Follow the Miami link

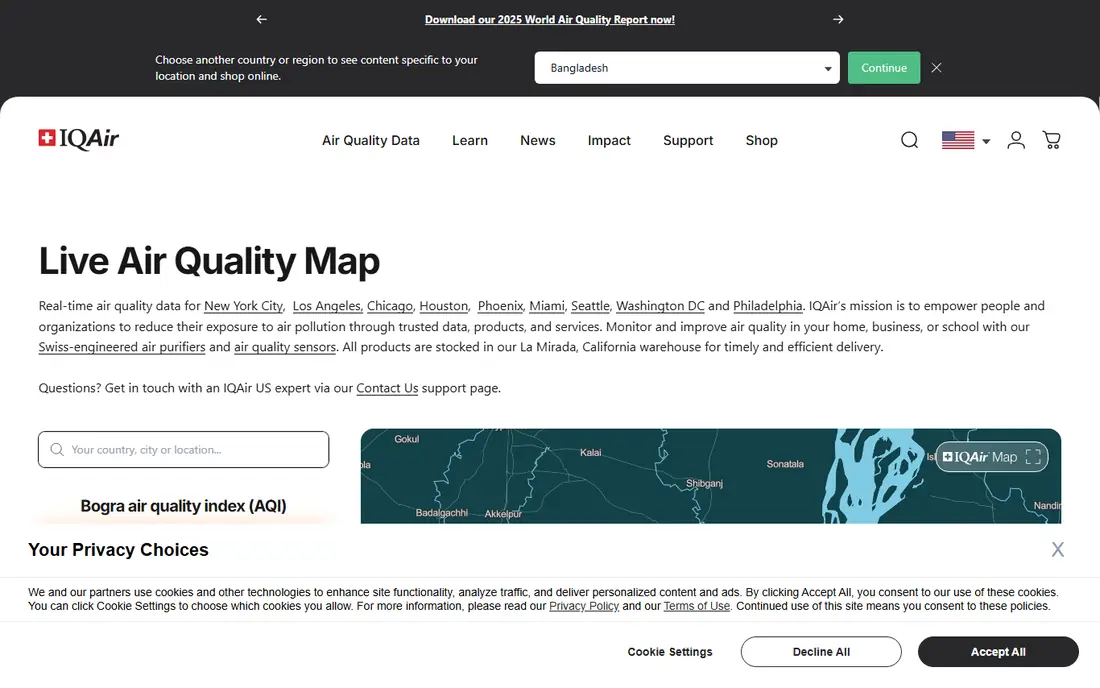[x=546, y=306]
